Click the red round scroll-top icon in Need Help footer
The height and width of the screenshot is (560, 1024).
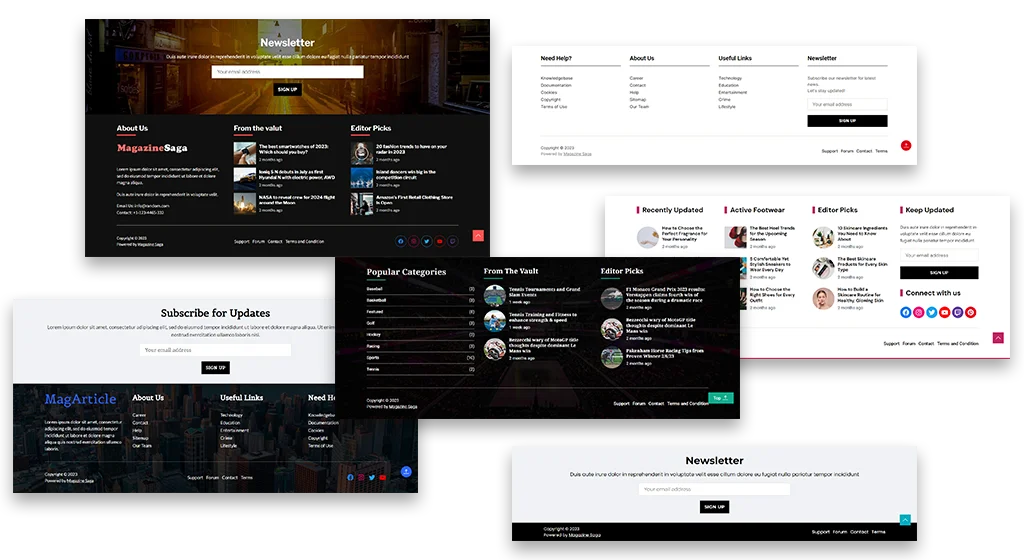(906, 146)
